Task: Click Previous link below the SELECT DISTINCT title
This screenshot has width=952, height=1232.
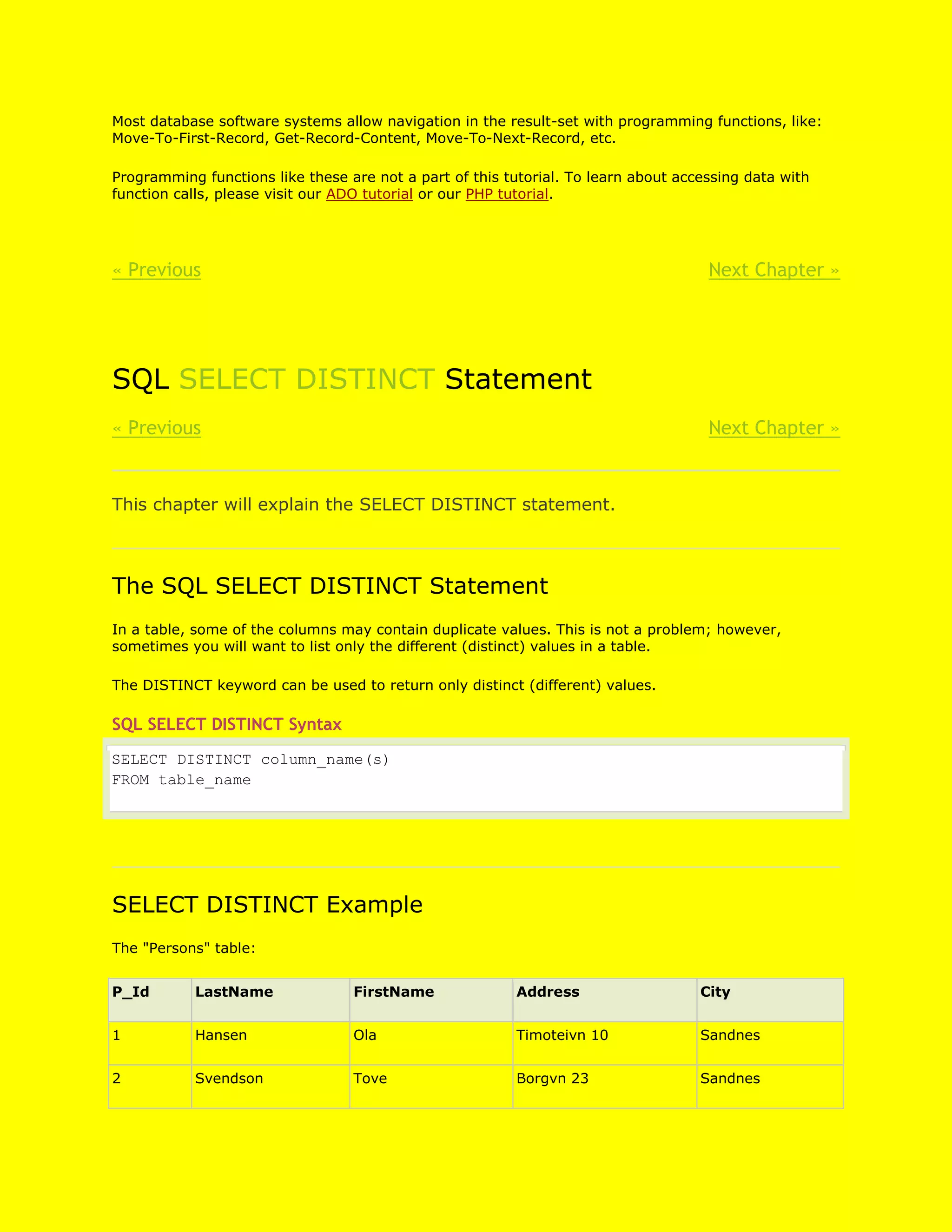Action: coord(156,428)
